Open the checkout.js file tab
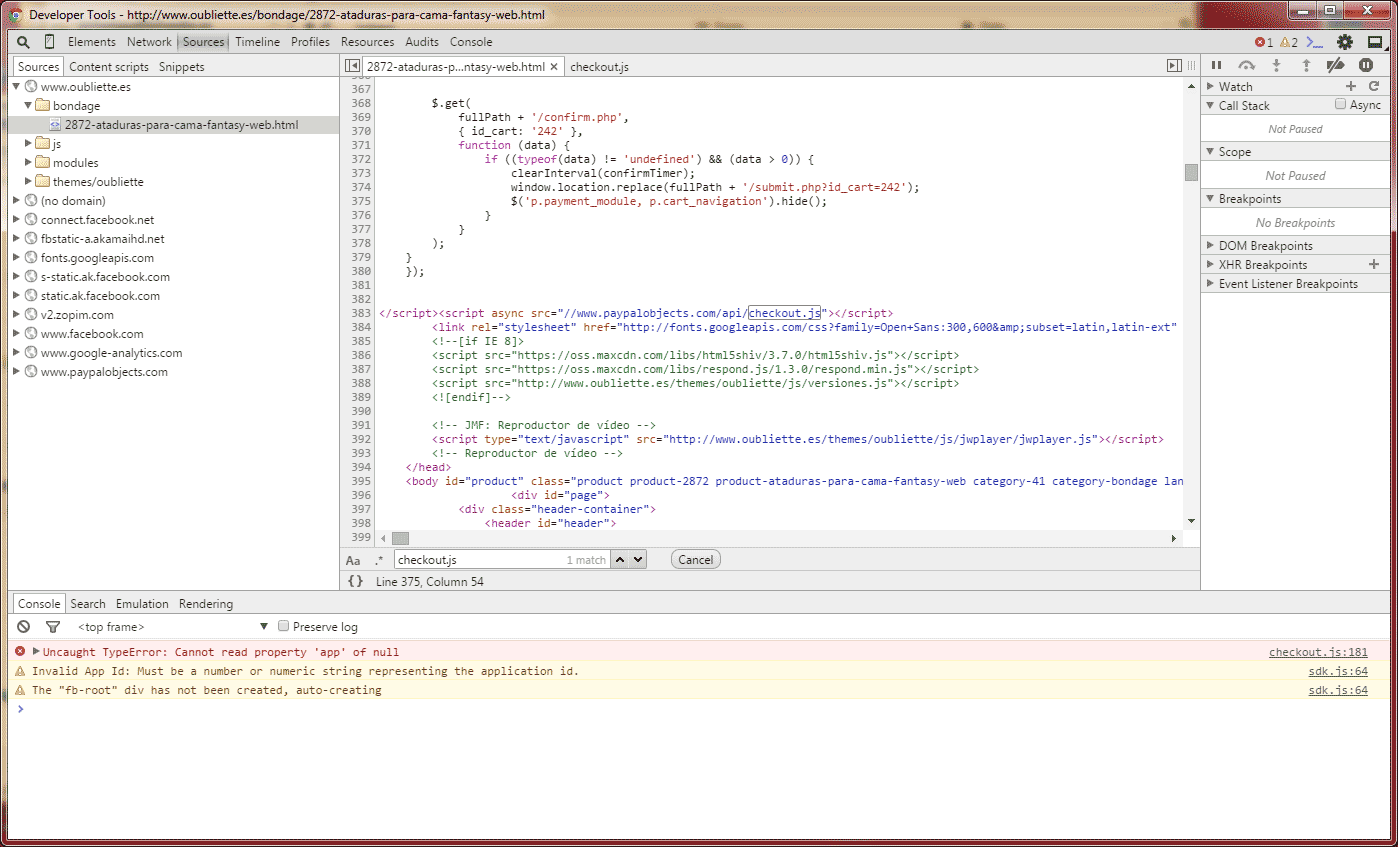Viewport: 1398px width, 847px height. 599,67
